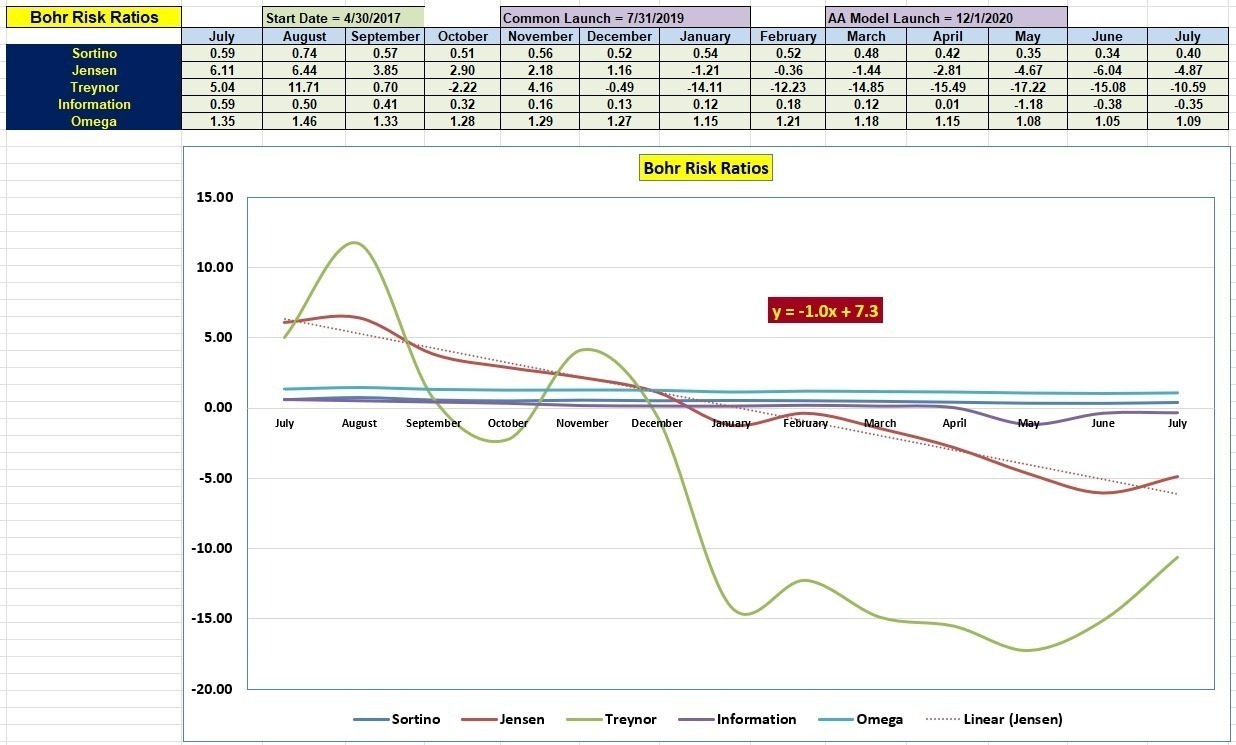The height and width of the screenshot is (745, 1236).
Task: Click the September column header in table
Action: 385,36
